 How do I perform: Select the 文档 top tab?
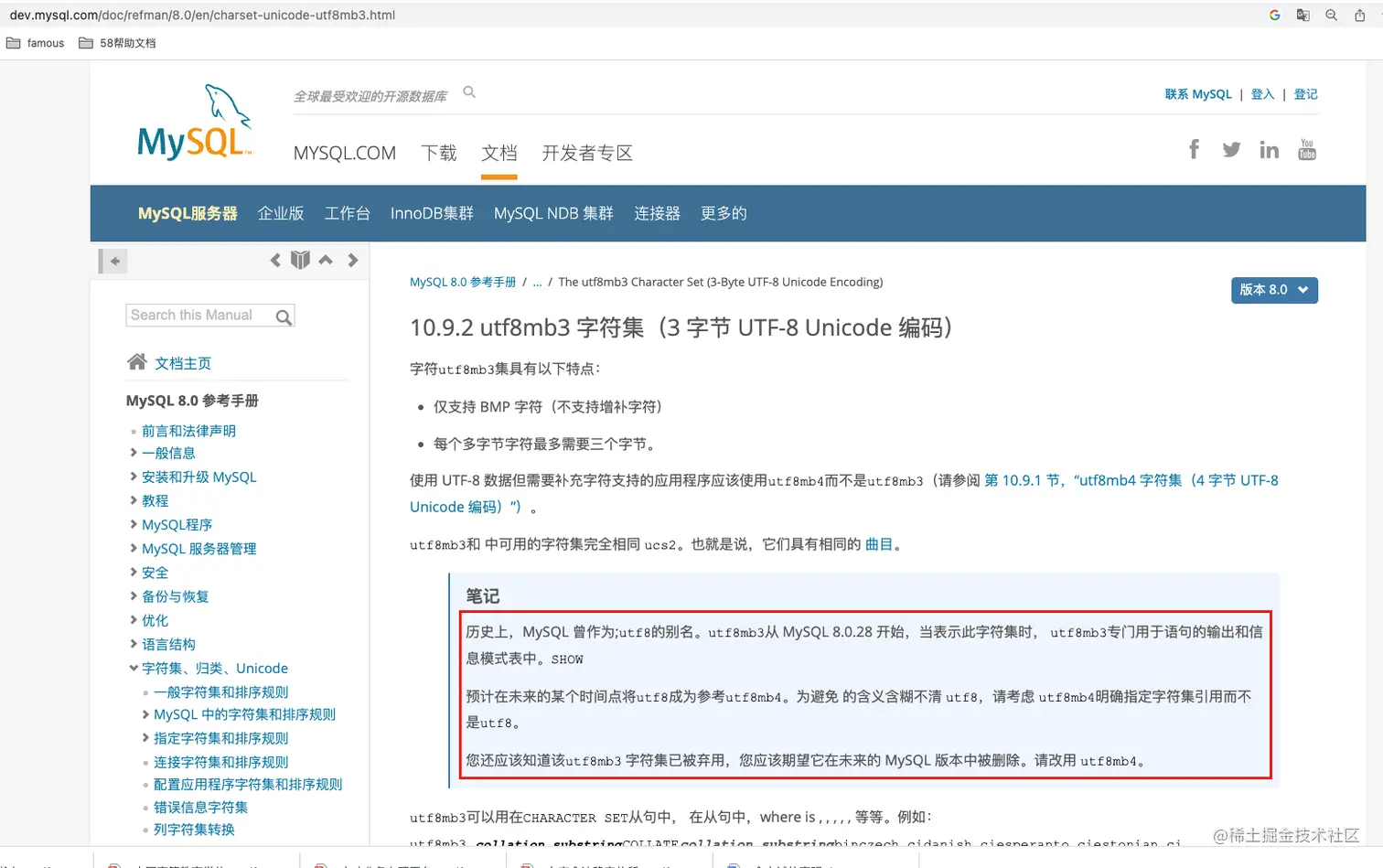point(499,154)
